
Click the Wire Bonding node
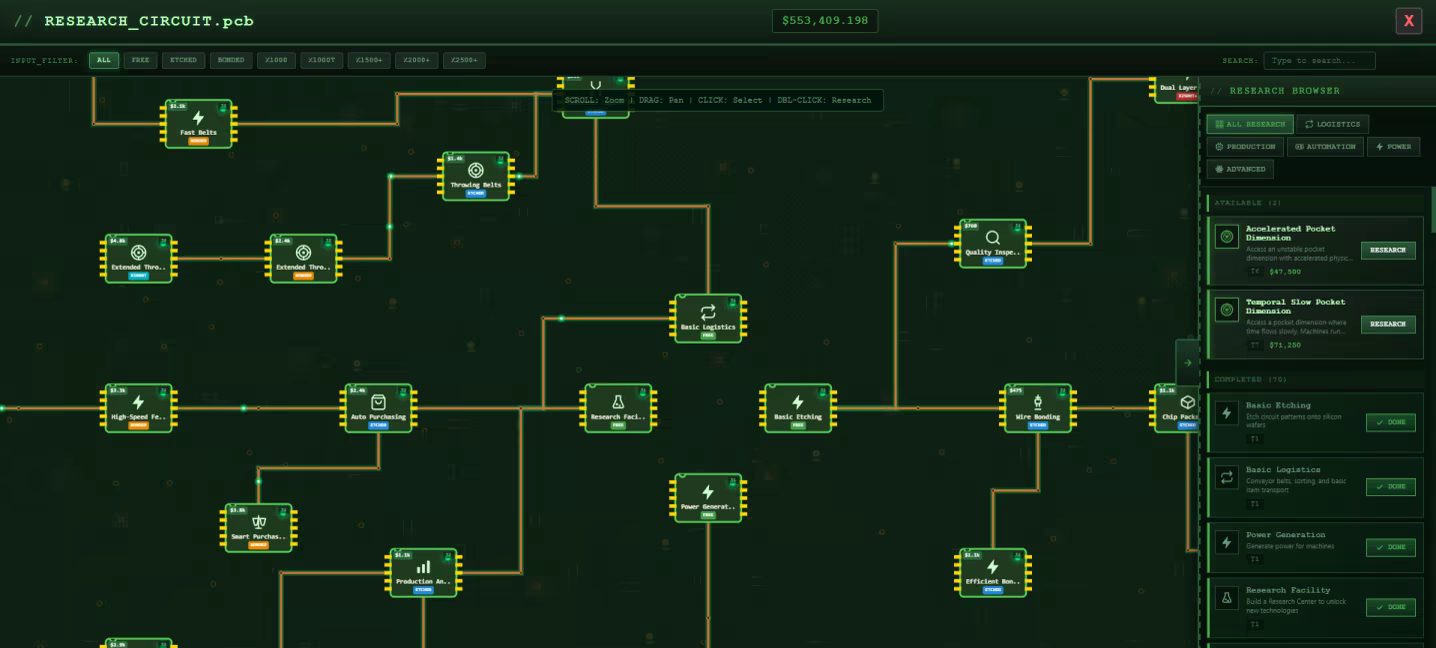(x=1038, y=407)
